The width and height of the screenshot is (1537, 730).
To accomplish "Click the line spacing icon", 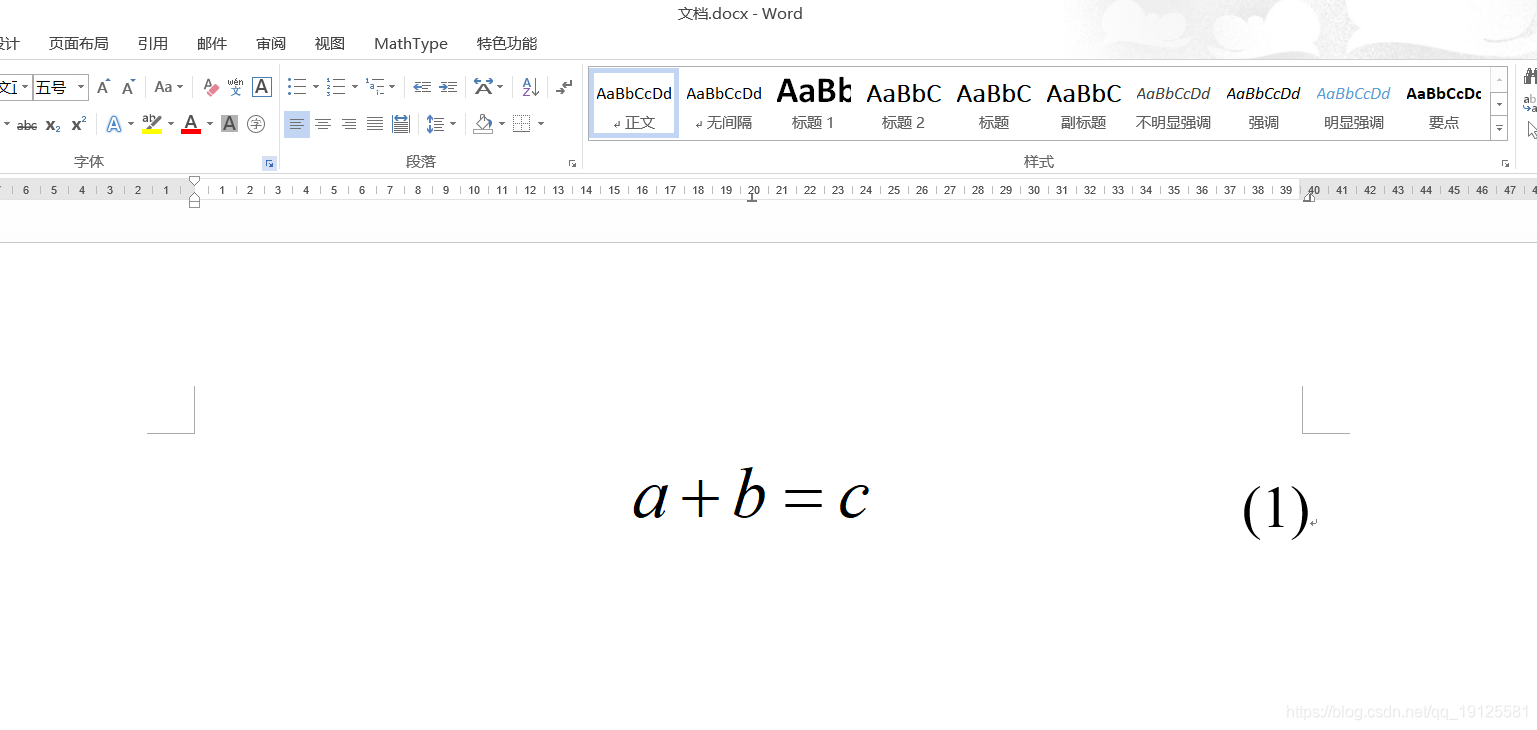I will (435, 124).
